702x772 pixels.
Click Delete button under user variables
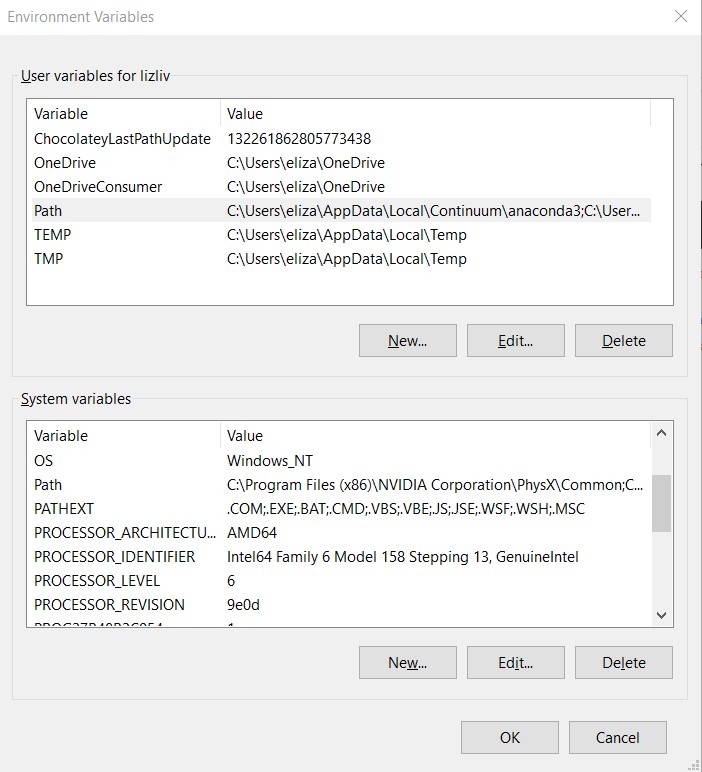(x=623, y=341)
